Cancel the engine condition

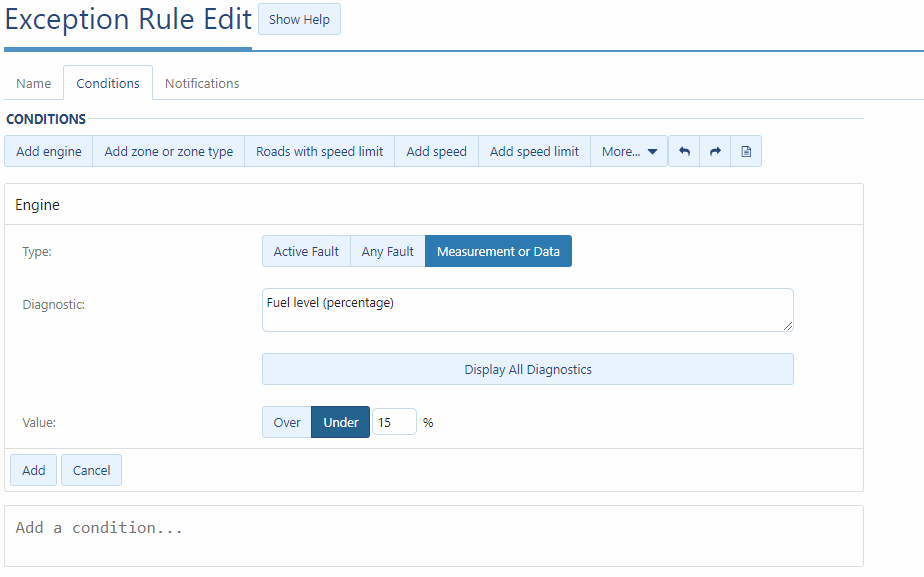91,469
